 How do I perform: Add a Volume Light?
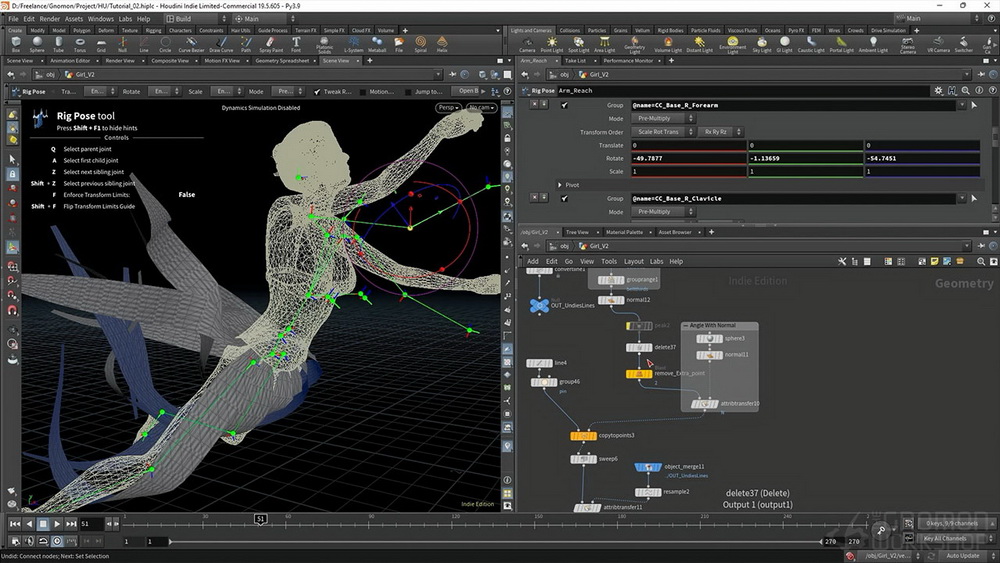(668, 44)
